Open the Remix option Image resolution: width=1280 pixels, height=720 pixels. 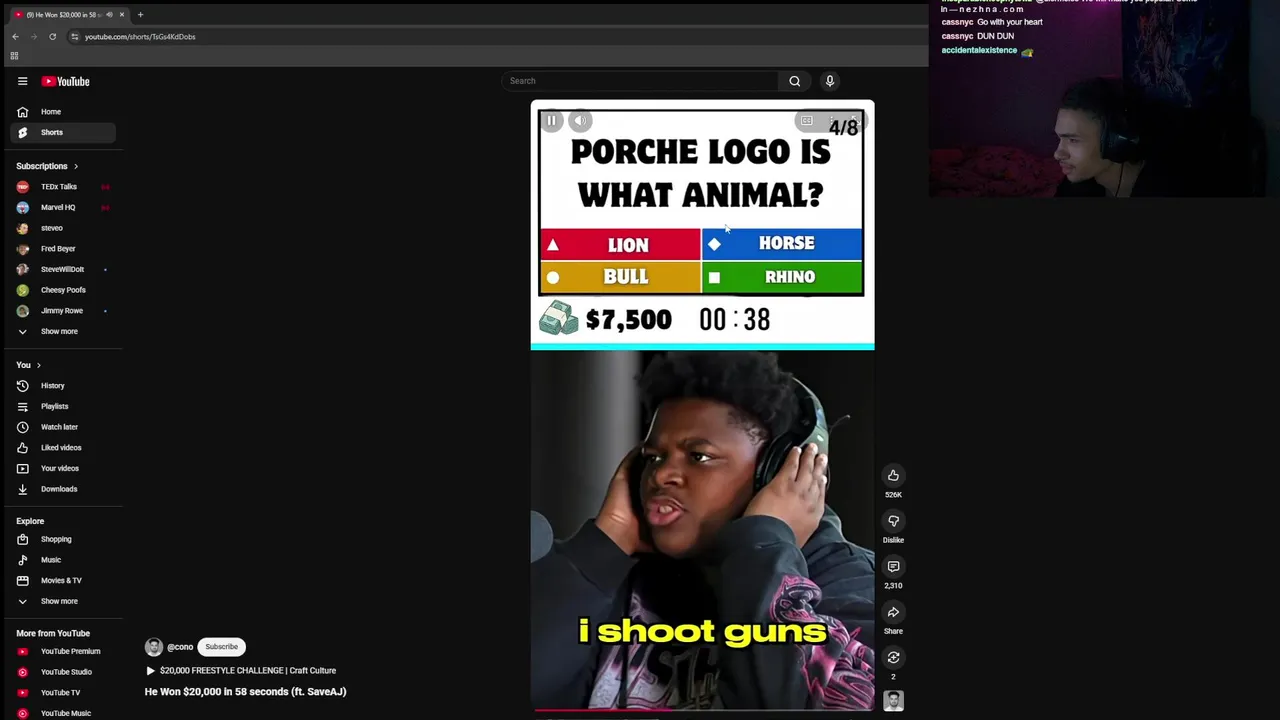point(893,657)
